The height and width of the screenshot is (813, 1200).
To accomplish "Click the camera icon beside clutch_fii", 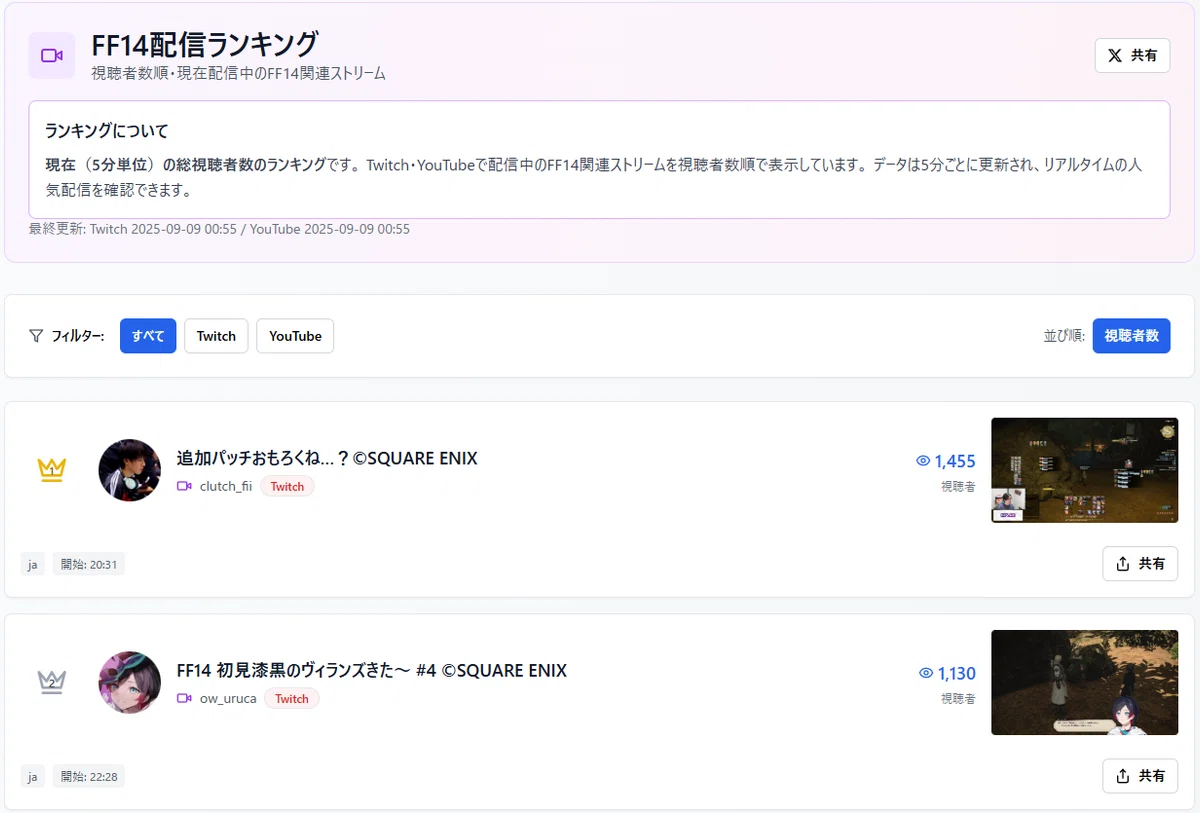I will 184,486.
